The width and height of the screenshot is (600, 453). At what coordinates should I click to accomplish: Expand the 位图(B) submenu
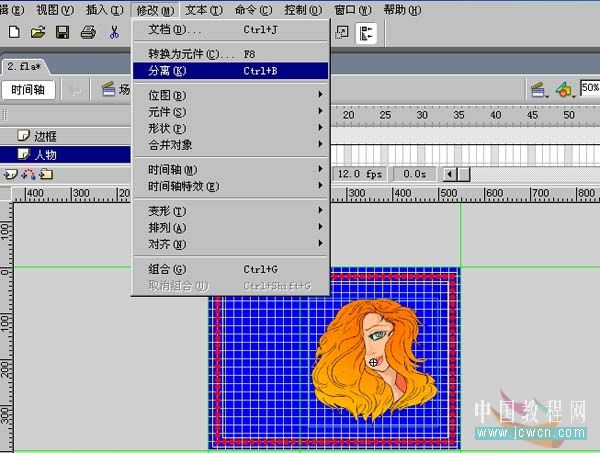click(230, 95)
